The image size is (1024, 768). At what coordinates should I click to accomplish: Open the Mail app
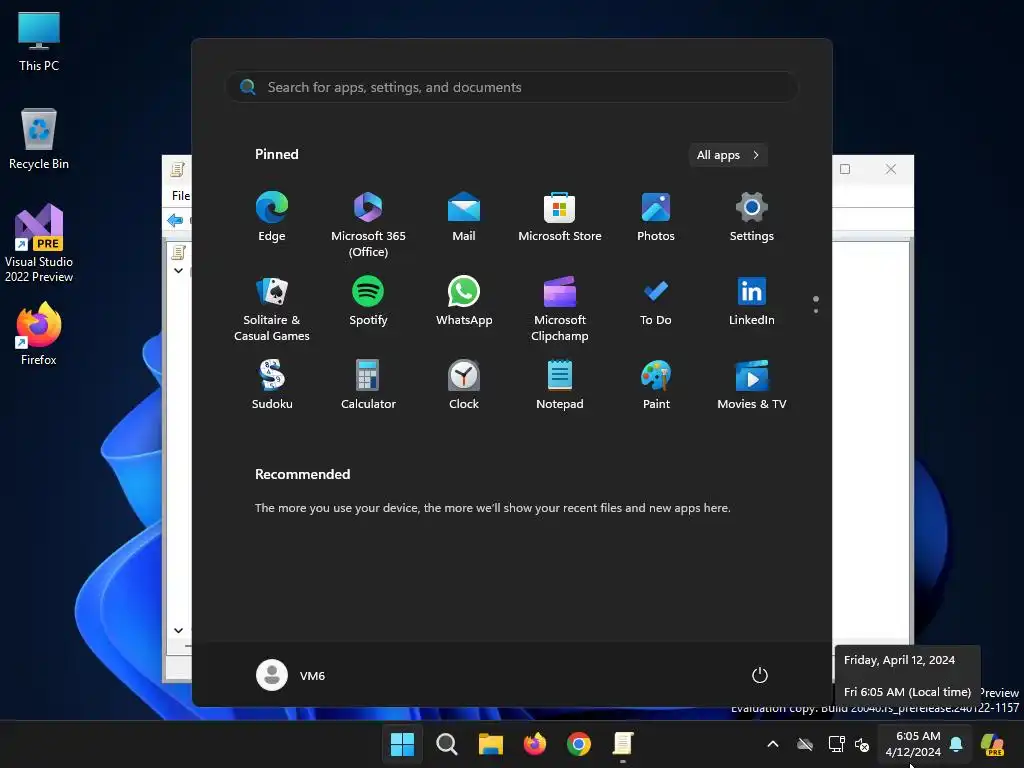pyautogui.click(x=464, y=217)
